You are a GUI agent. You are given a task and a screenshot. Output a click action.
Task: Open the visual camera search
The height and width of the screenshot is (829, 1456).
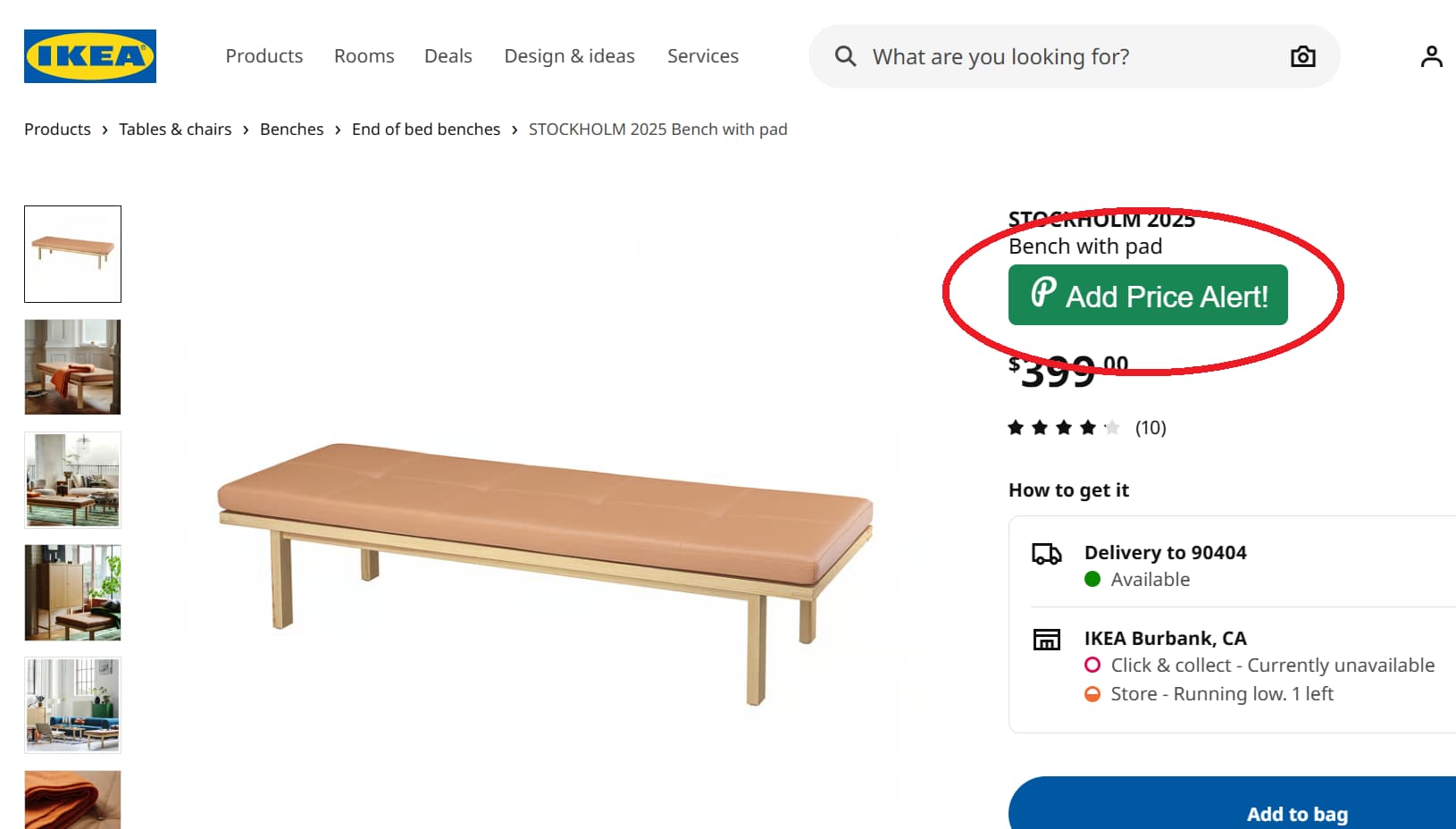click(1302, 55)
